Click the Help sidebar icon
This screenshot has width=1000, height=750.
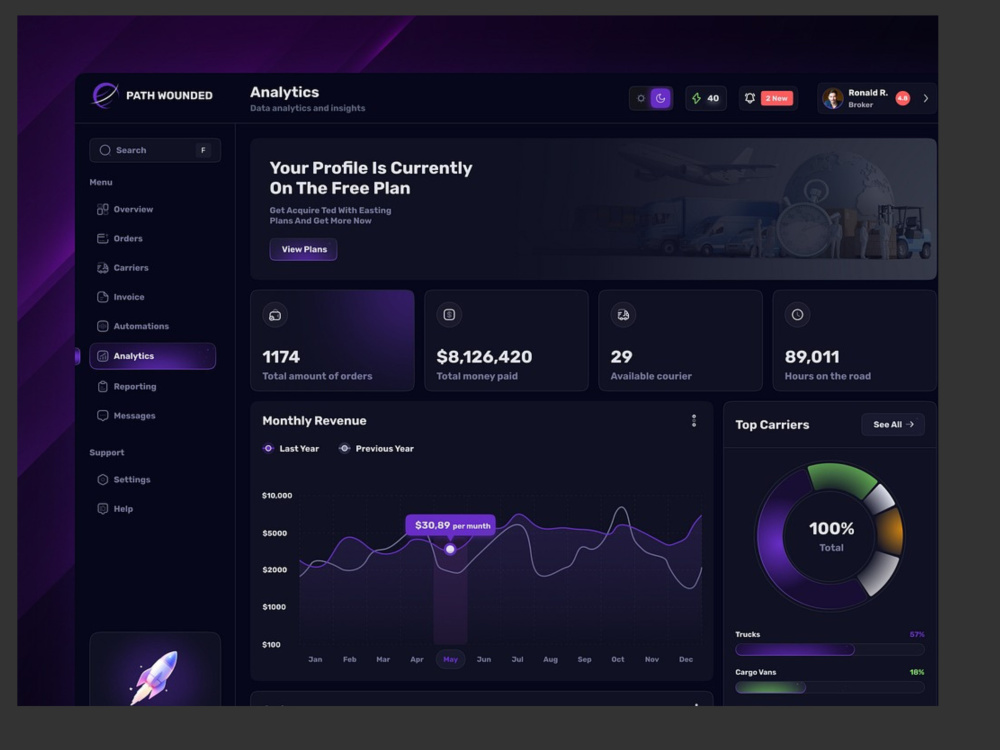tap(103, 509)
